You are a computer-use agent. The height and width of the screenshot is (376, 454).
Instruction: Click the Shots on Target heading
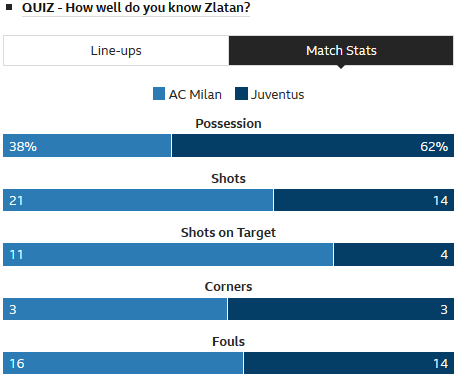coord(228,233)
